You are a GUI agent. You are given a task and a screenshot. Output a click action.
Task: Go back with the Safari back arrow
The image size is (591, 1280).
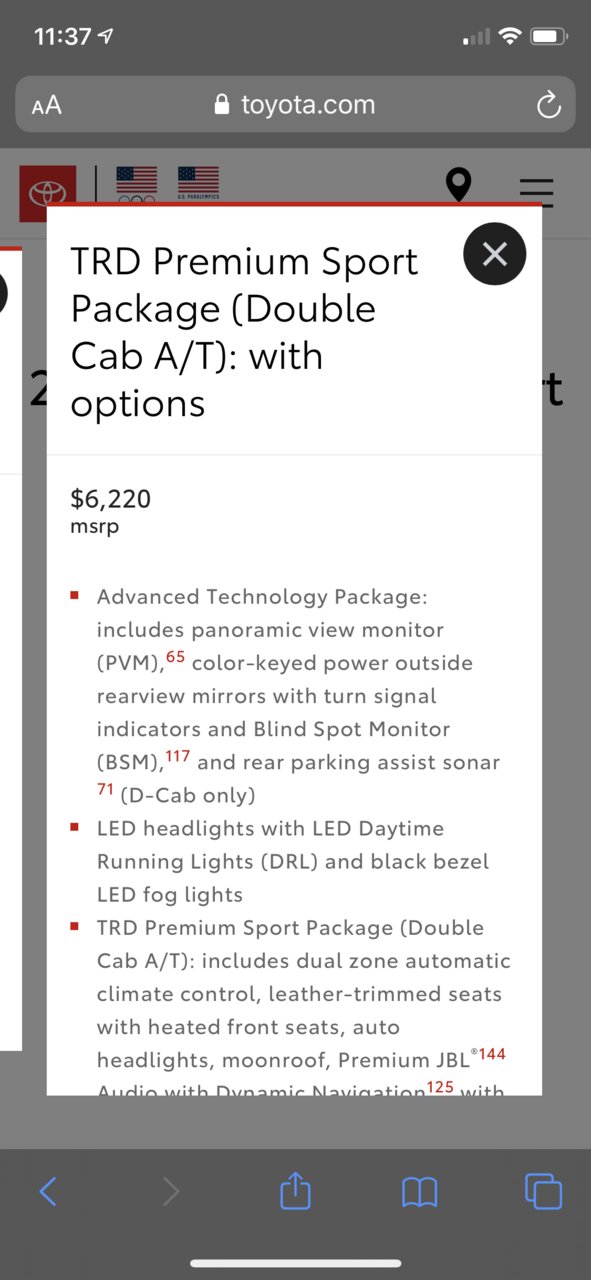(47, 1191)
